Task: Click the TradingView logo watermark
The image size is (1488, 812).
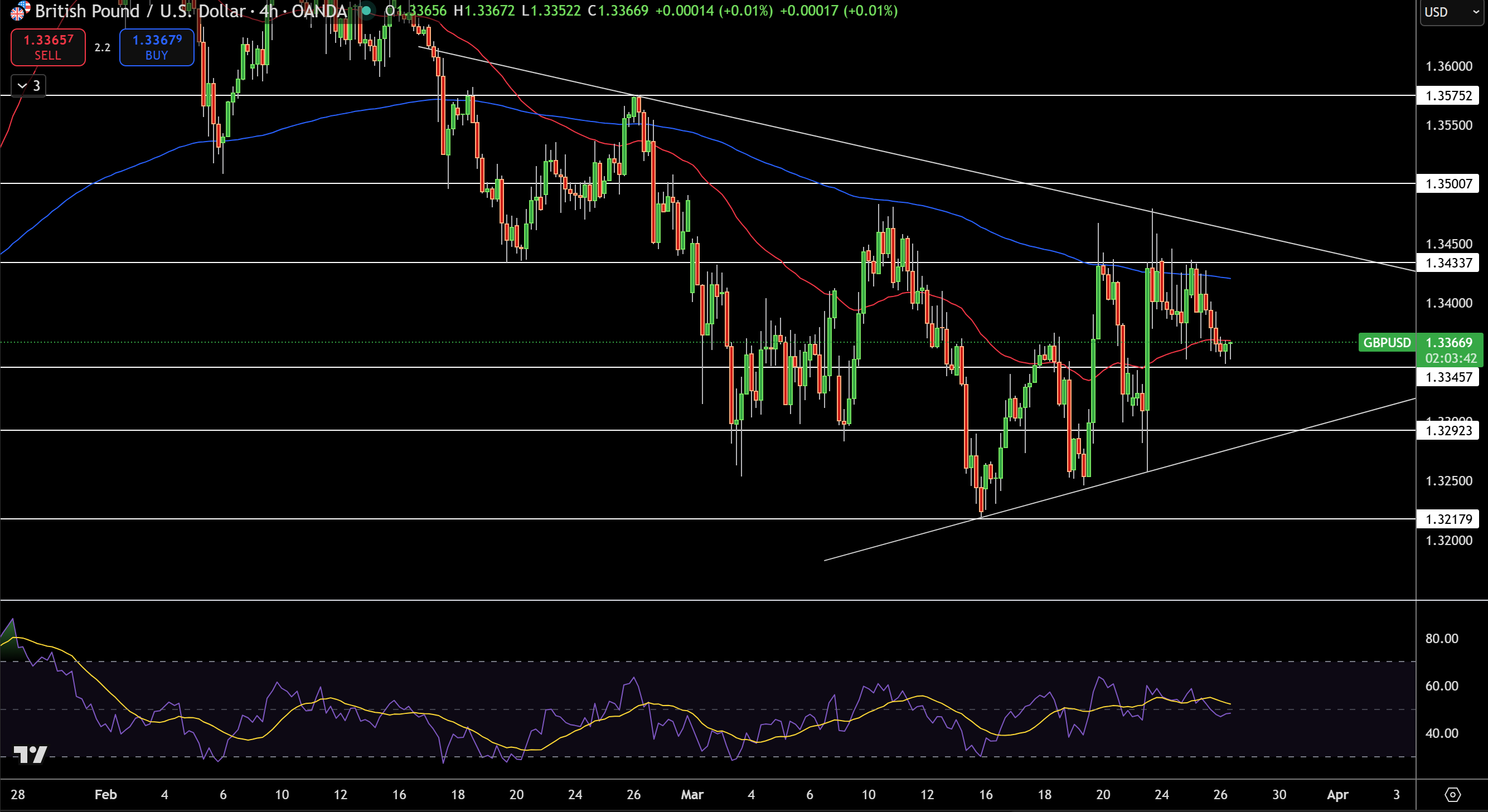Action: [30, 753]
